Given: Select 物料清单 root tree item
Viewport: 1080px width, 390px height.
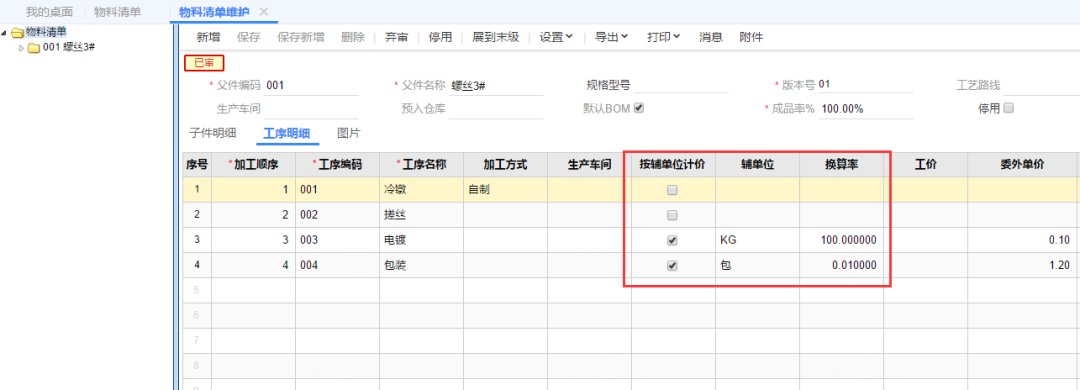Looking at the screenshot, I should point(47,32).
